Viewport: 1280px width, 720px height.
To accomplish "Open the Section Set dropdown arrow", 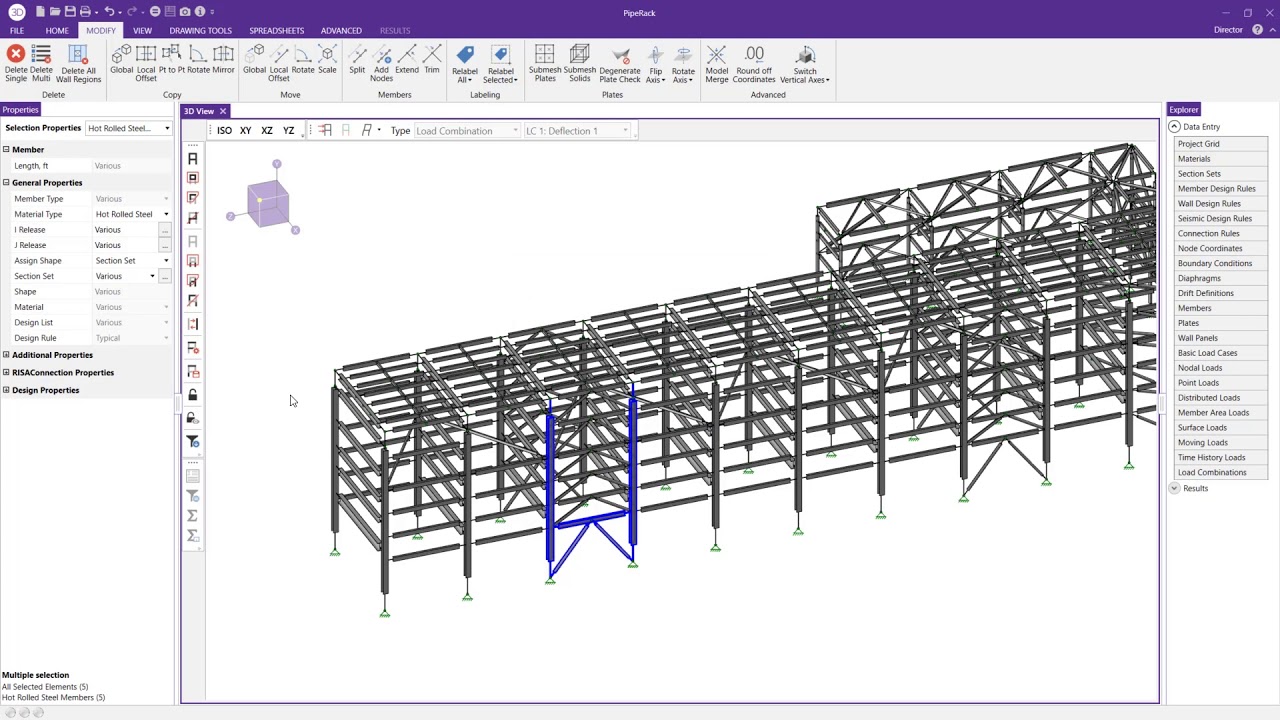I will tap(153, 276).
